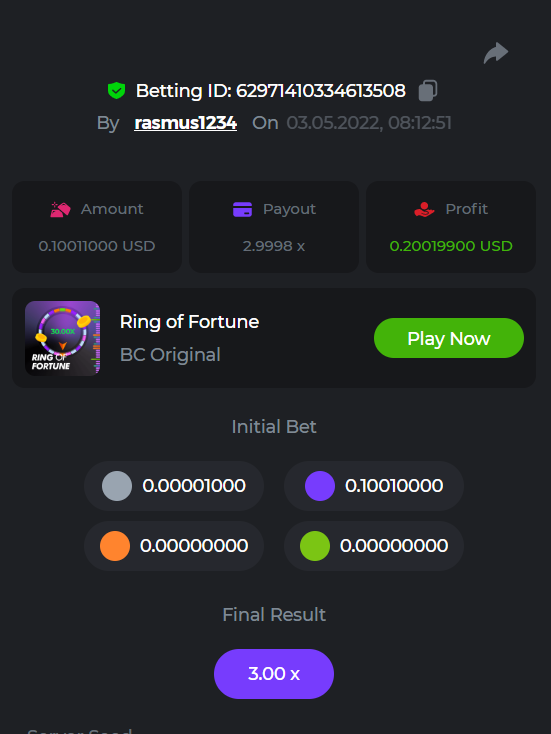Select the green color bet circle
Screen dimensions: 551x734
[x=315, y=546]
